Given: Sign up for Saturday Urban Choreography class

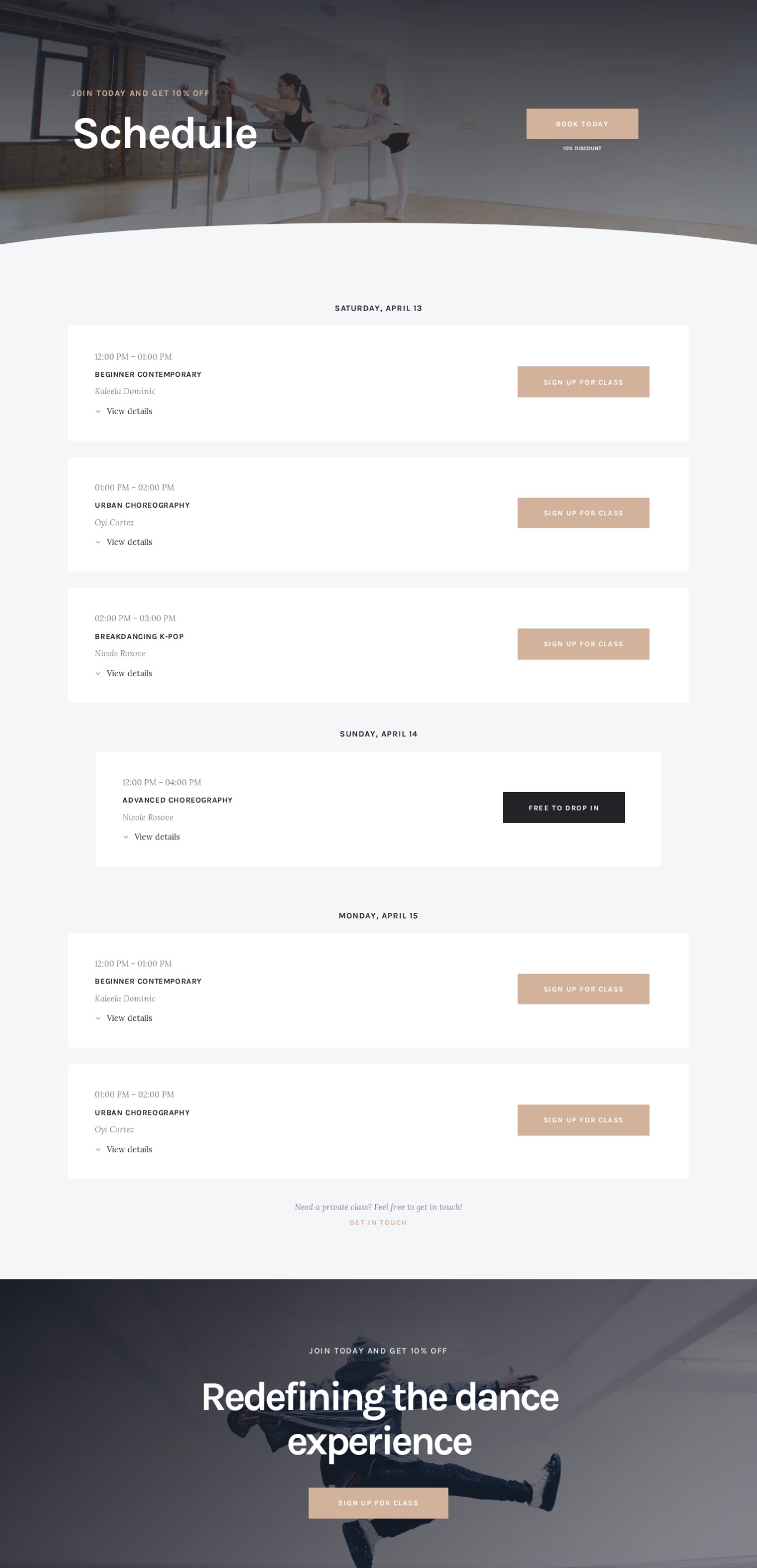Looking at the screenshot, I should click(x=583, y=513).
